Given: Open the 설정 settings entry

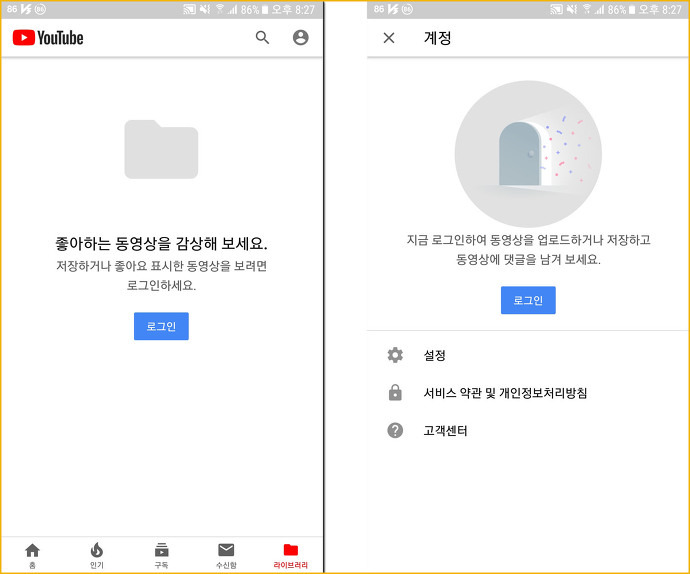Looking at the screenshot, I should coord(528,355).
